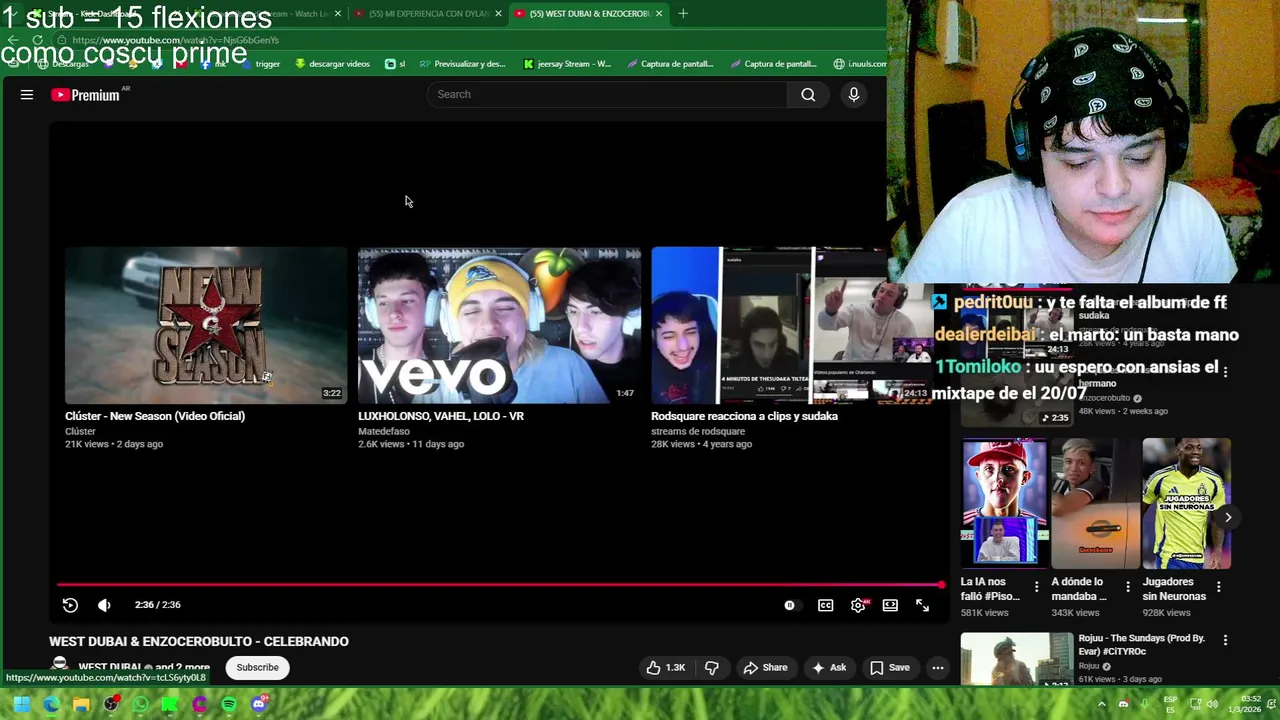Open suggested video Clúster - New Season thumbnail

point(206,325)
